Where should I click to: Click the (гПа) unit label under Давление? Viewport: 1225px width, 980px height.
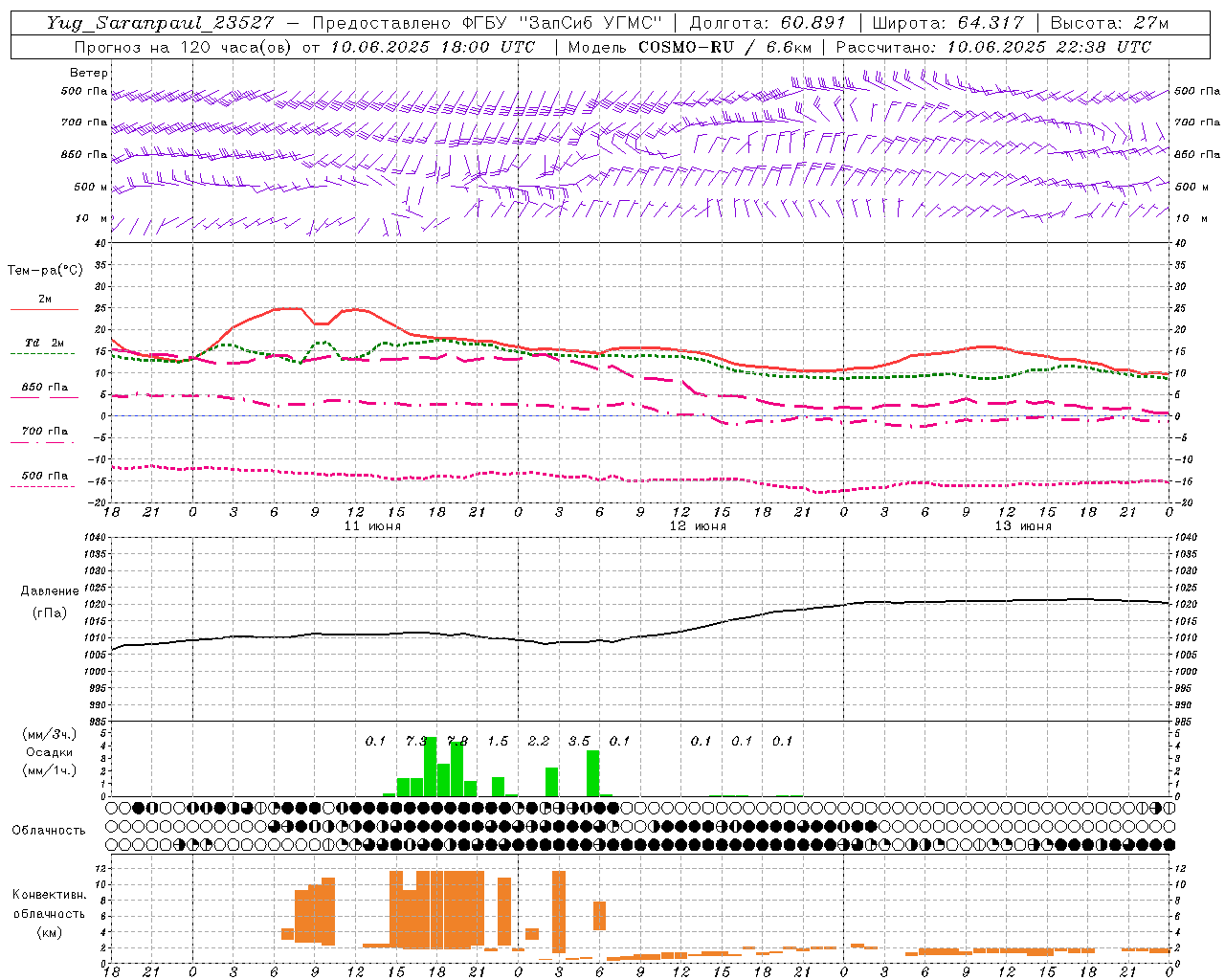[50, 612]
